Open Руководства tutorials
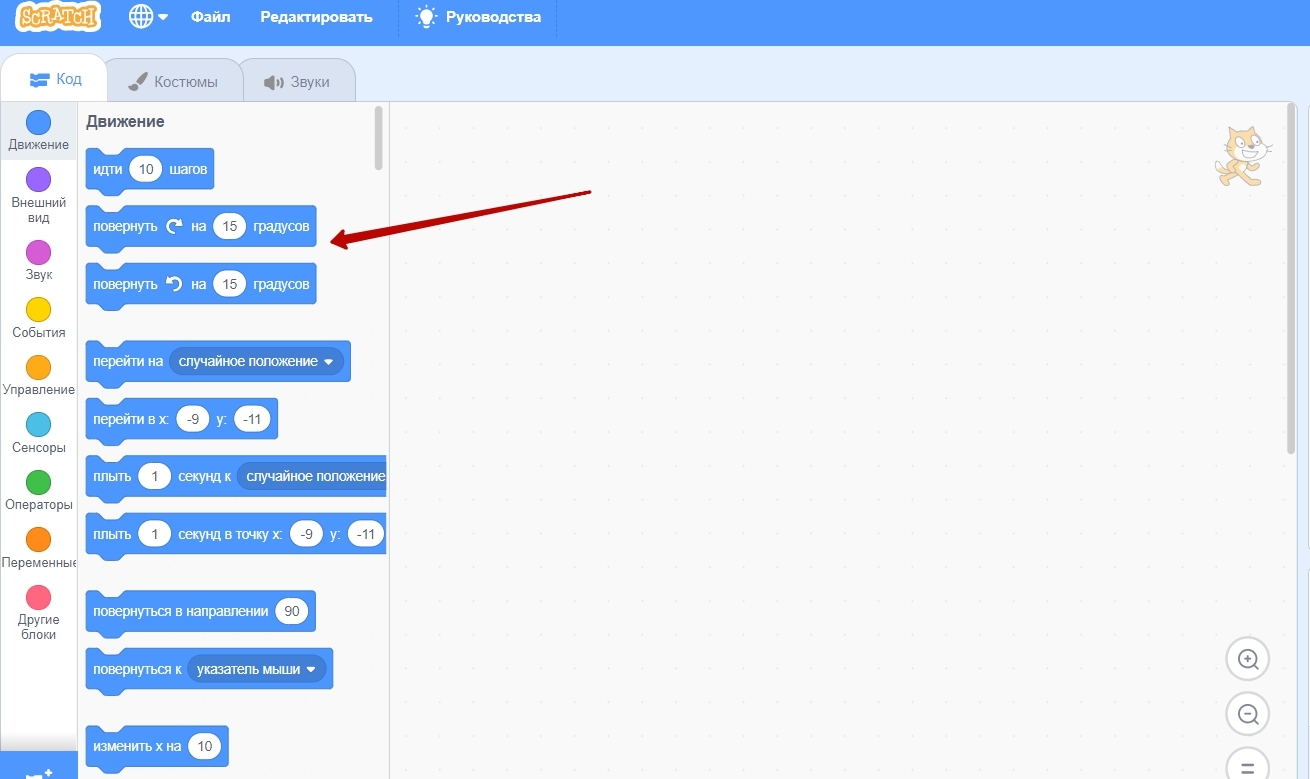 [478, 17]
